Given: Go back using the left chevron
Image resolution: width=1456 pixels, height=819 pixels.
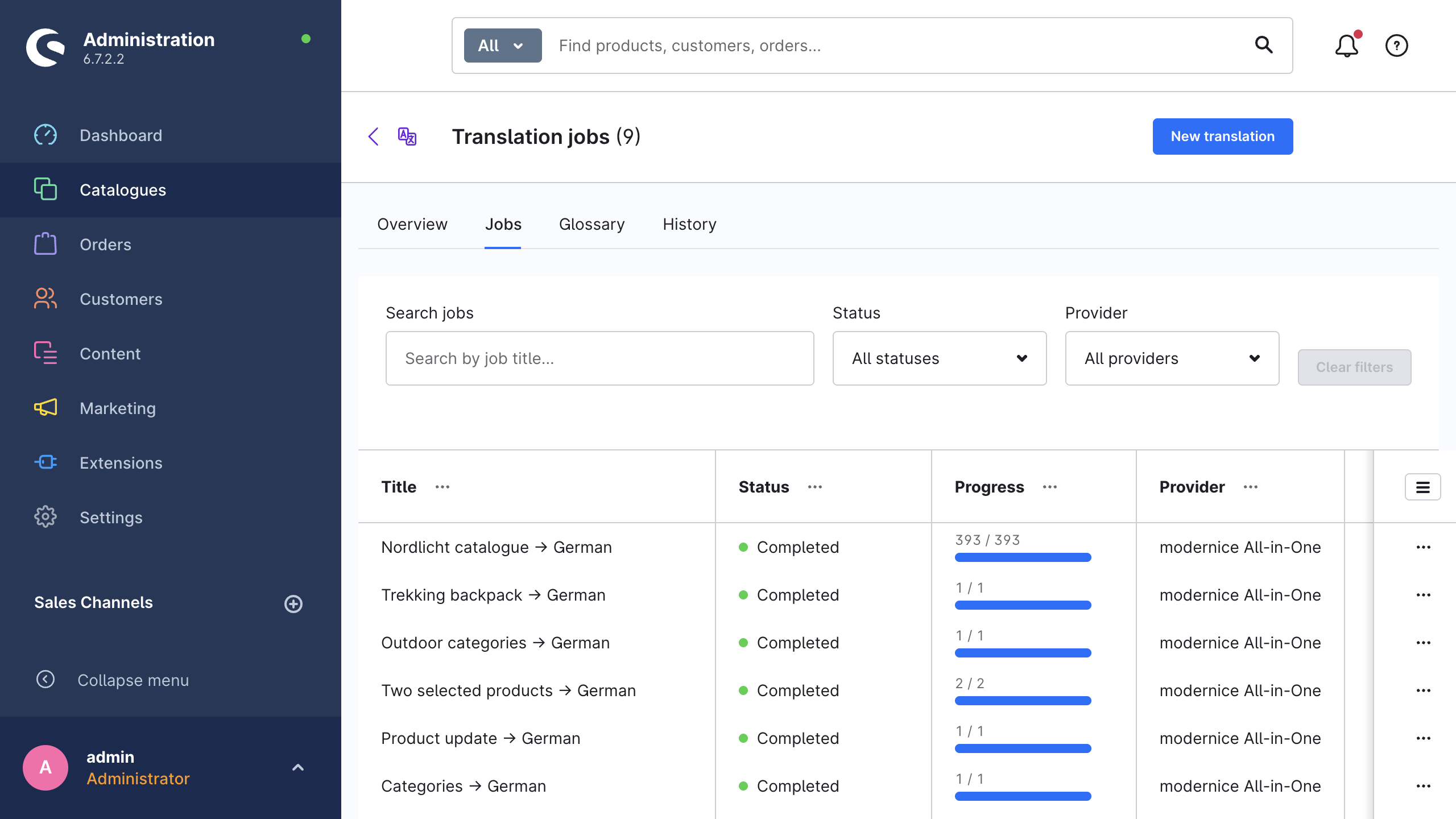Looking at the screenshot, I should (x=374, y=136).
